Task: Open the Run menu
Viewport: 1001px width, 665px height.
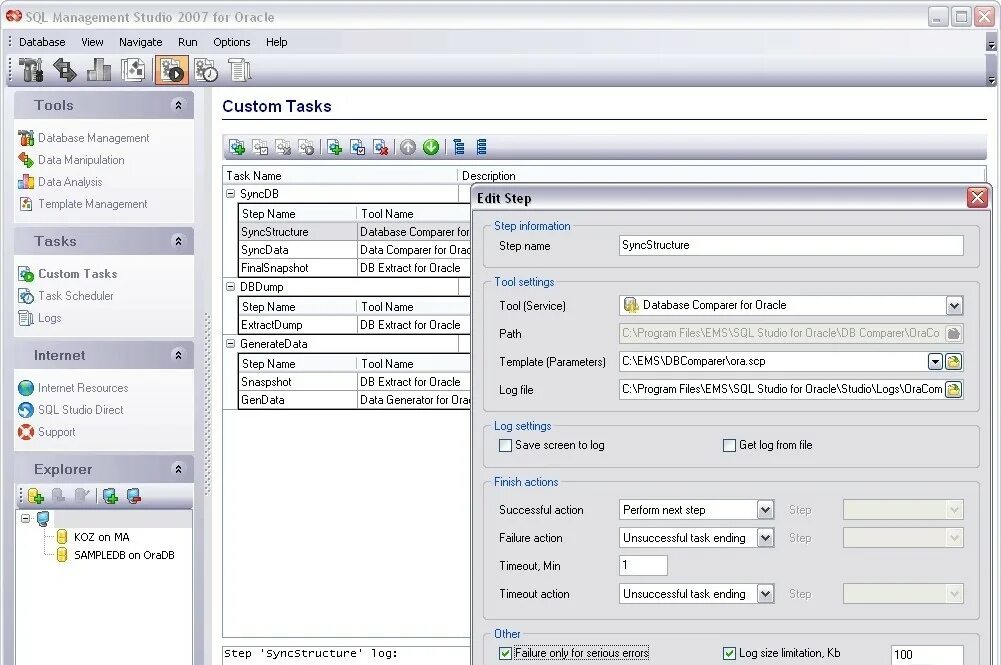Action: point(188,42)
